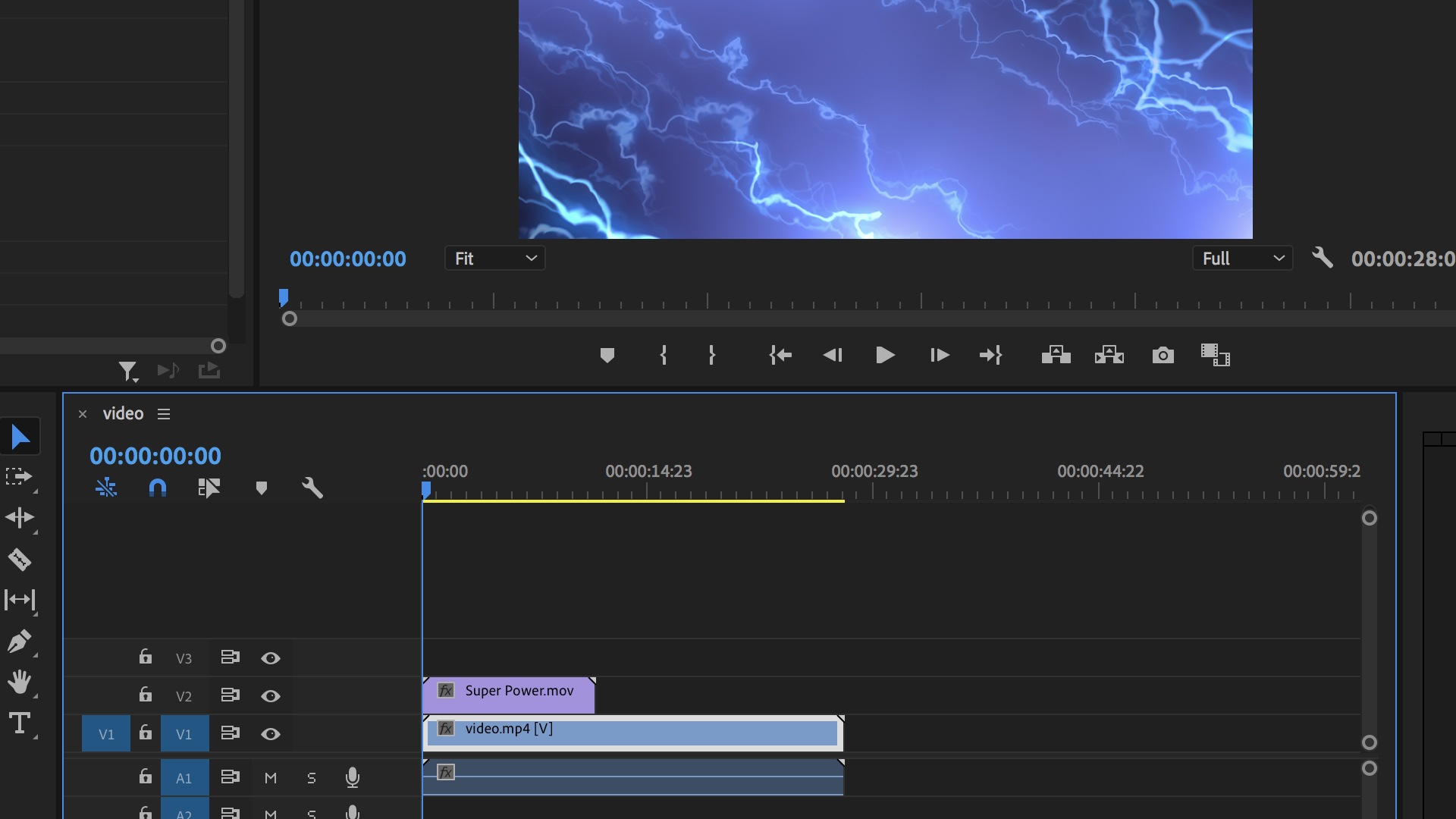Switch to the video sequence tab
The height and width of the screenshot is (819, 1456).
coord(122,413)
